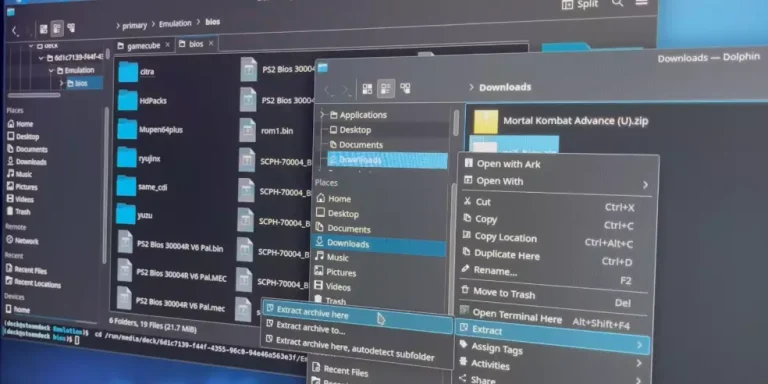This screenshot has width=768, height=384.
Task: Click primary in the bios breadcrumb path
Action: coord(134,25)
